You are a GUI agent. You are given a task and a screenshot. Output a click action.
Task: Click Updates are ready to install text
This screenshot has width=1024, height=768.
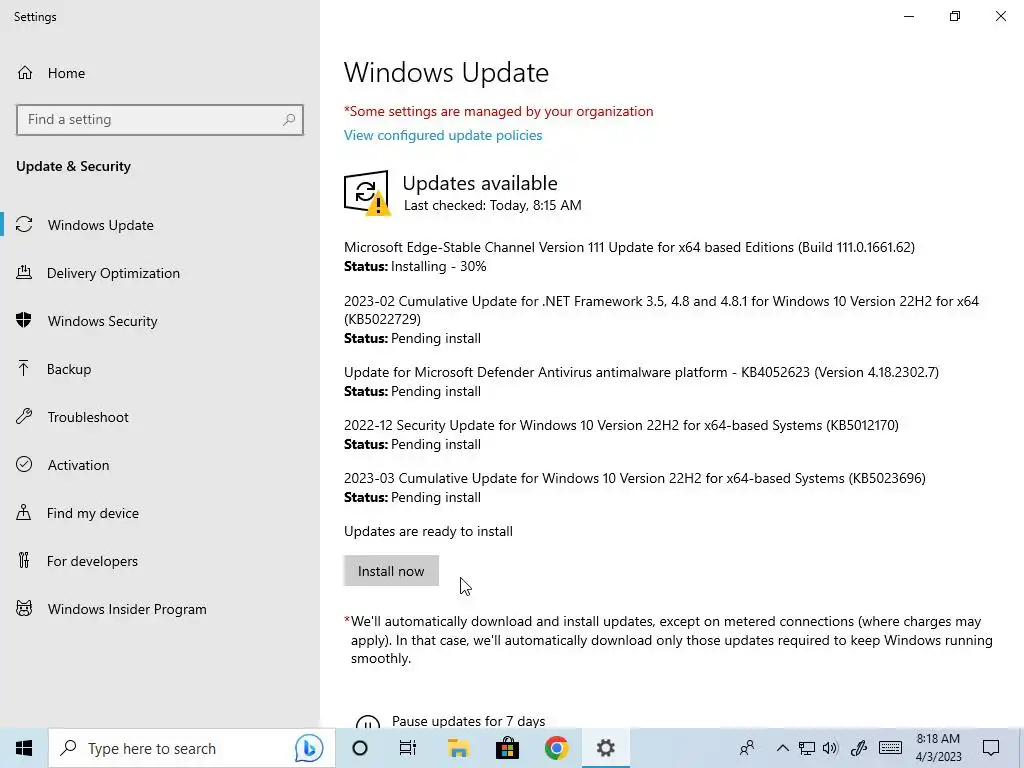point(428,532)
